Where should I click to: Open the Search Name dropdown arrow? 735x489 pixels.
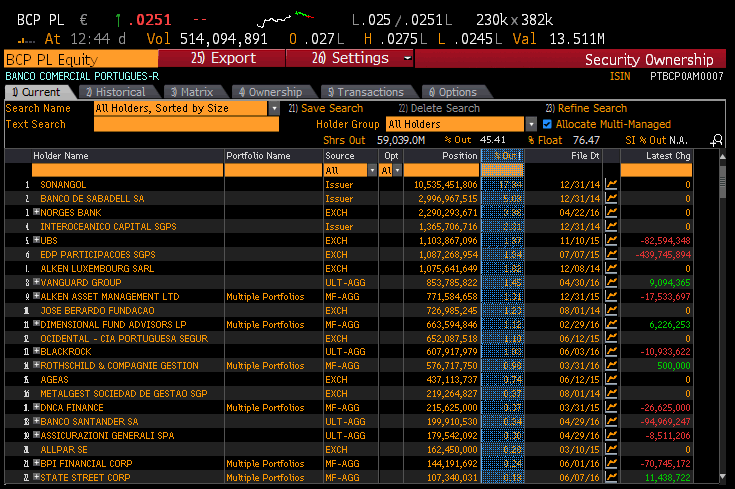tap(274, 108)
